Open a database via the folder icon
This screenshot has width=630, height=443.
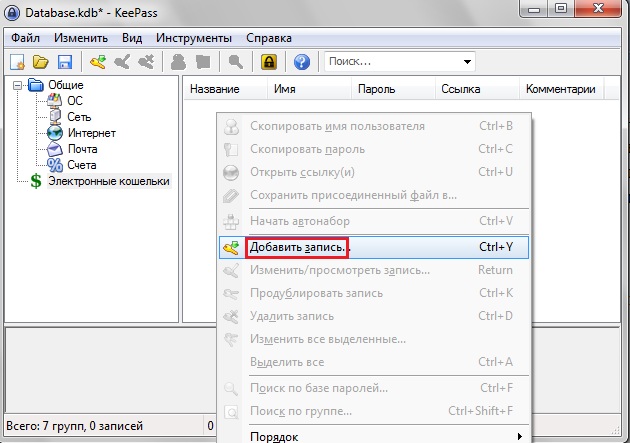41,62
